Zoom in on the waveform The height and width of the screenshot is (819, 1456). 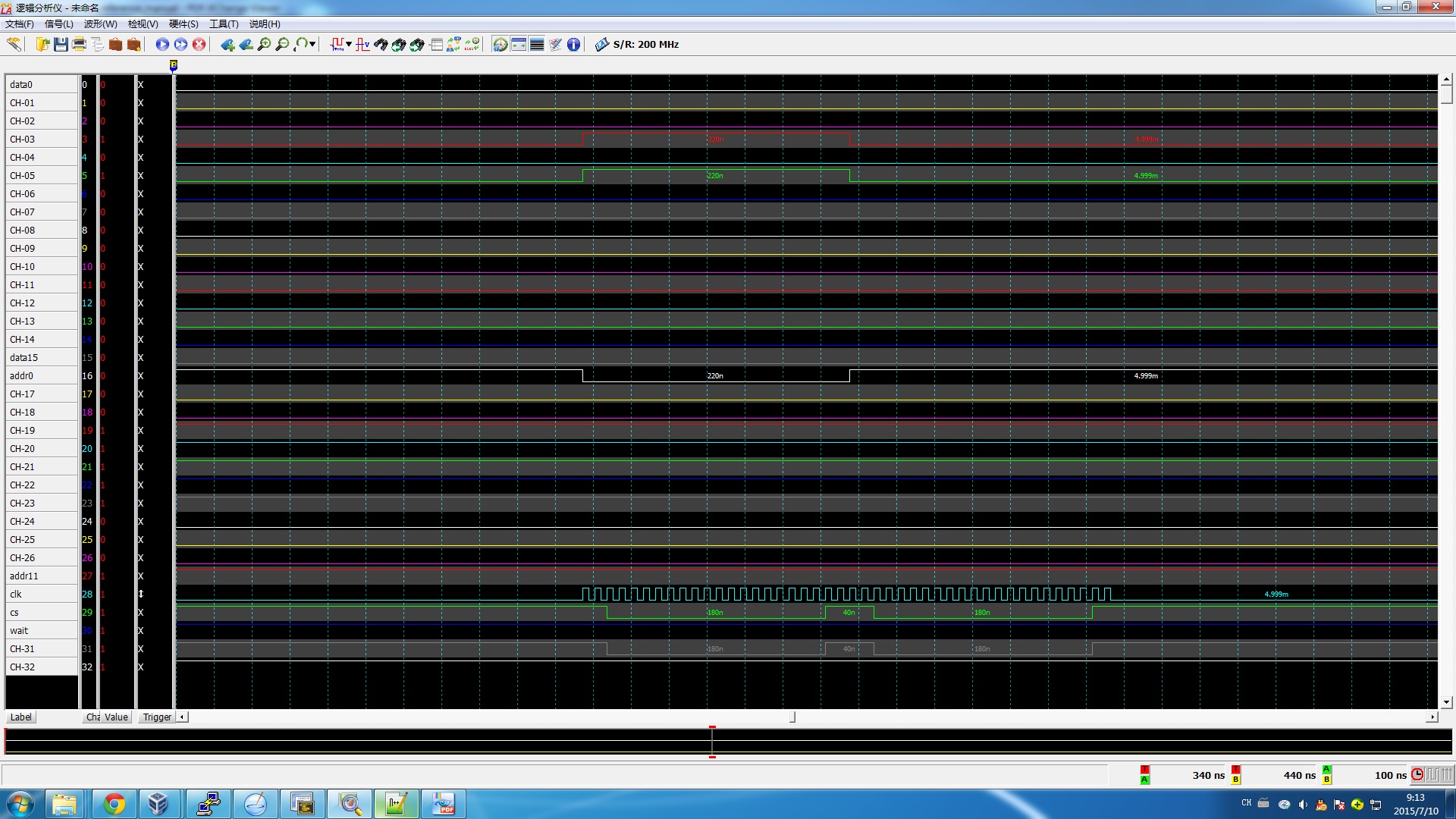tap(264, 45)
